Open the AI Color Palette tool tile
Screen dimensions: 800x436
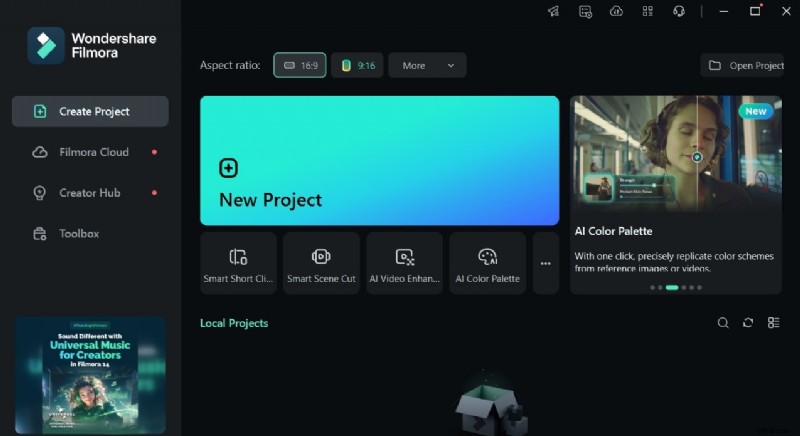(487, 263)
